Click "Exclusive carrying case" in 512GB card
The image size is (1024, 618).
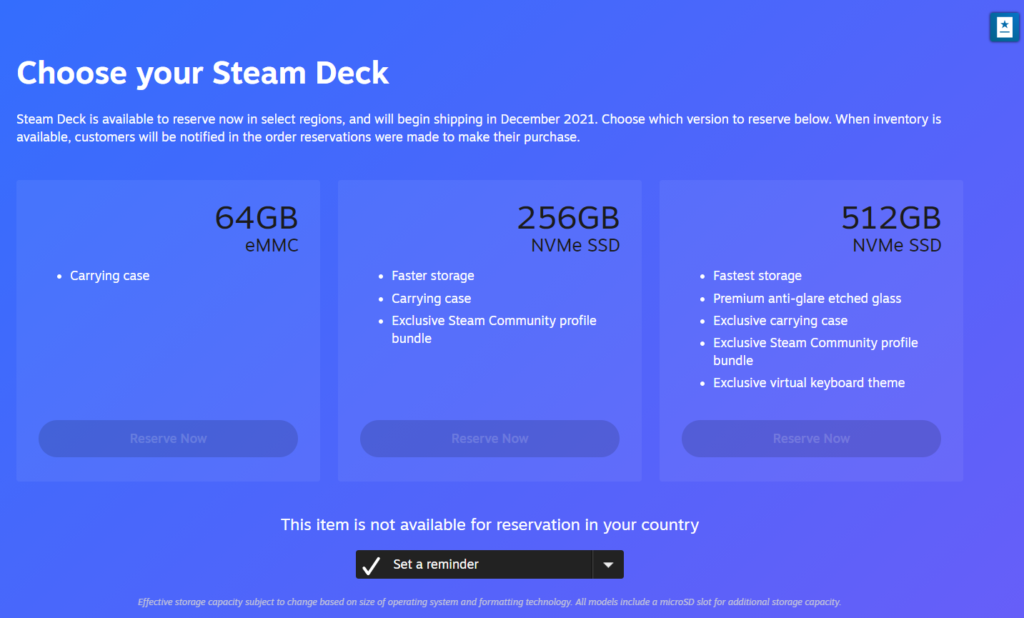click(780, 321)
